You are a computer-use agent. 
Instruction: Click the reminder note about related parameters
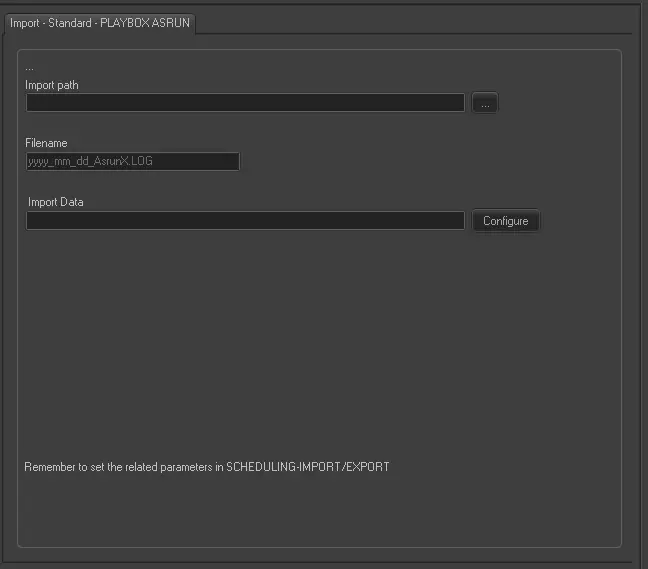click(206, 467)
